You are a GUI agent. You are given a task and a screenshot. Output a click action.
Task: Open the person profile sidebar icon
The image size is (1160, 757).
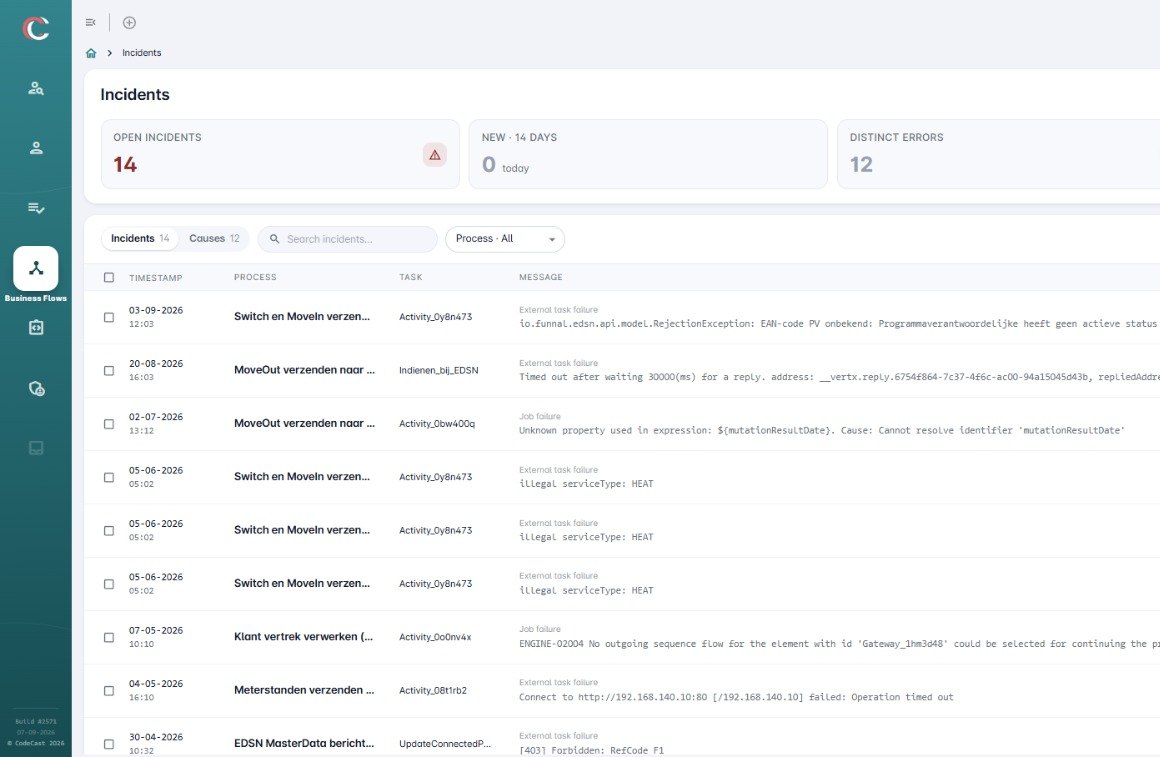click(x=36, y=148)
